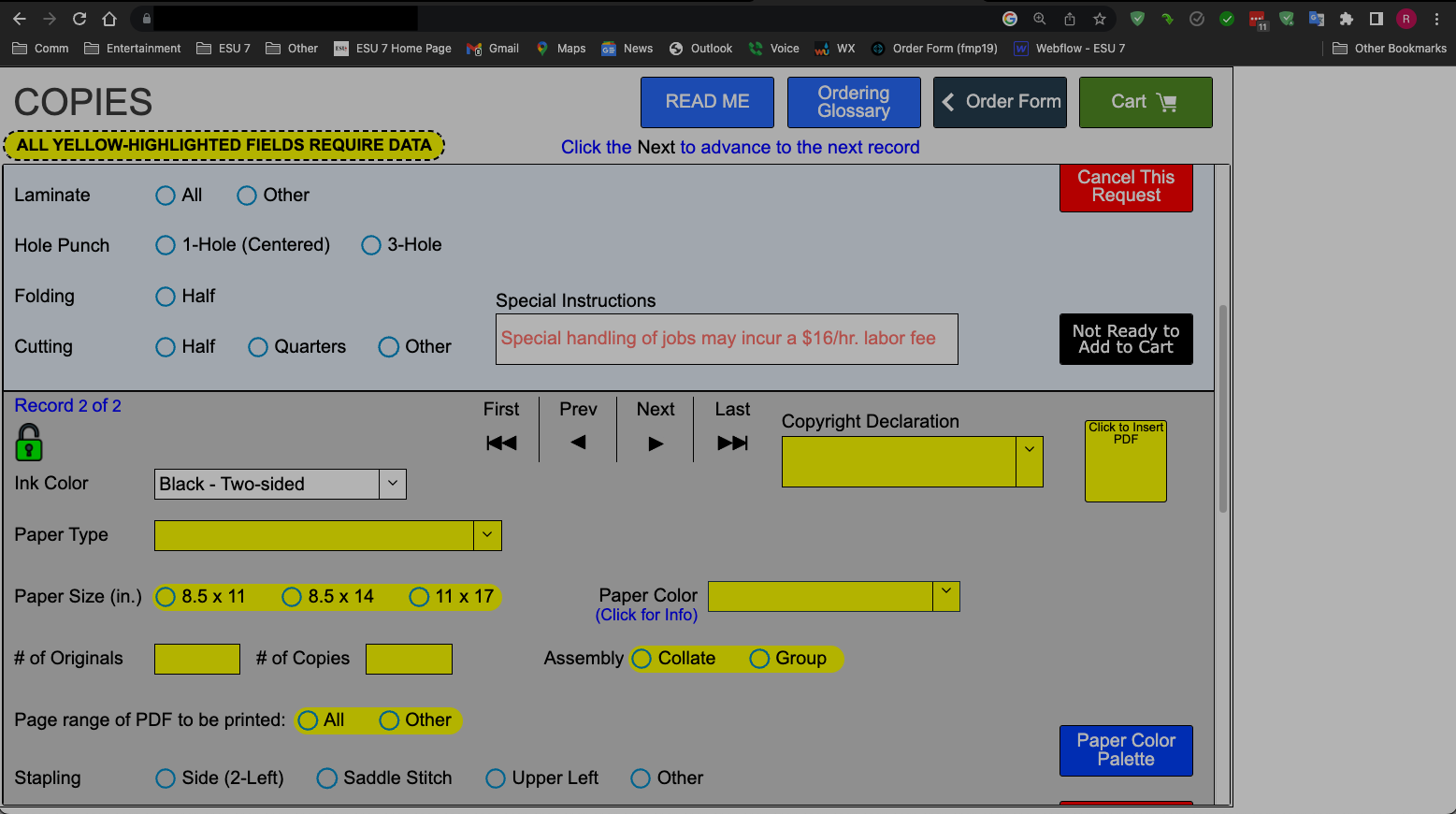Screen dimensions: 1456x814
Task: Open the browser home icon
Action: click(x=109, y=19)
